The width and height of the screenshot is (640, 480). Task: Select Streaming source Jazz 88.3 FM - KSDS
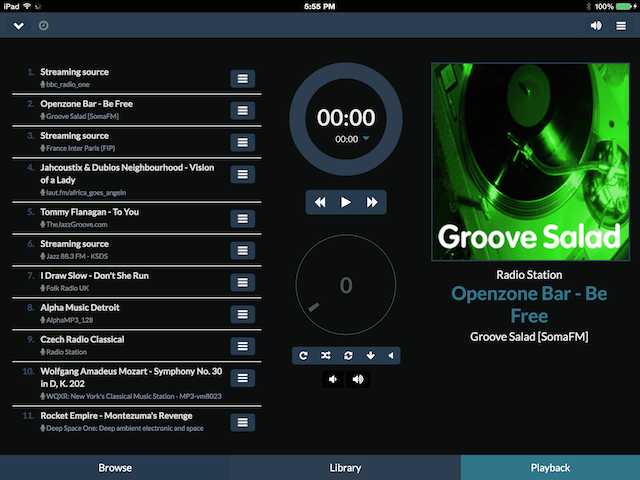pos(137,250)
